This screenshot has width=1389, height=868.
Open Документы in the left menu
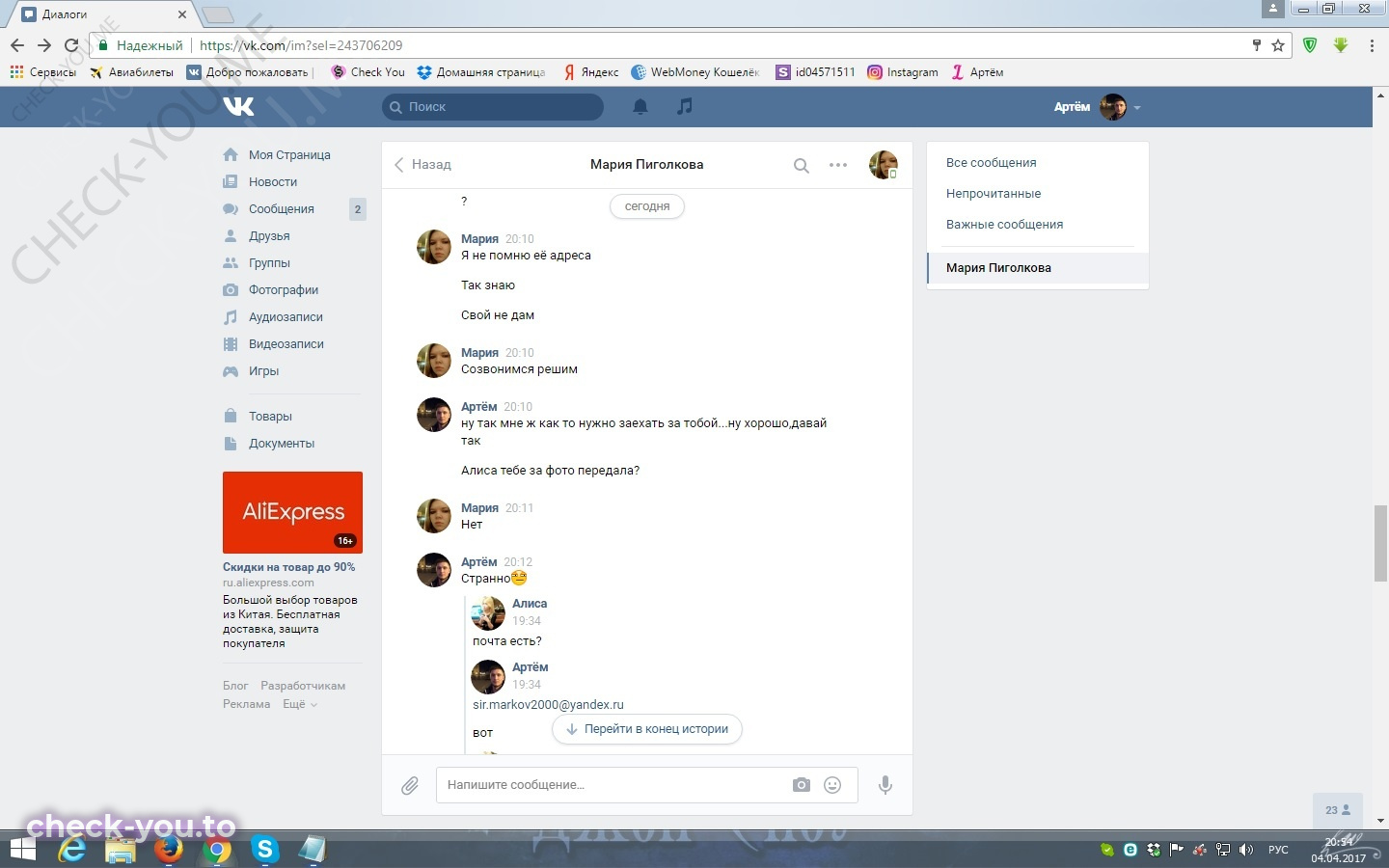(282, 444)
